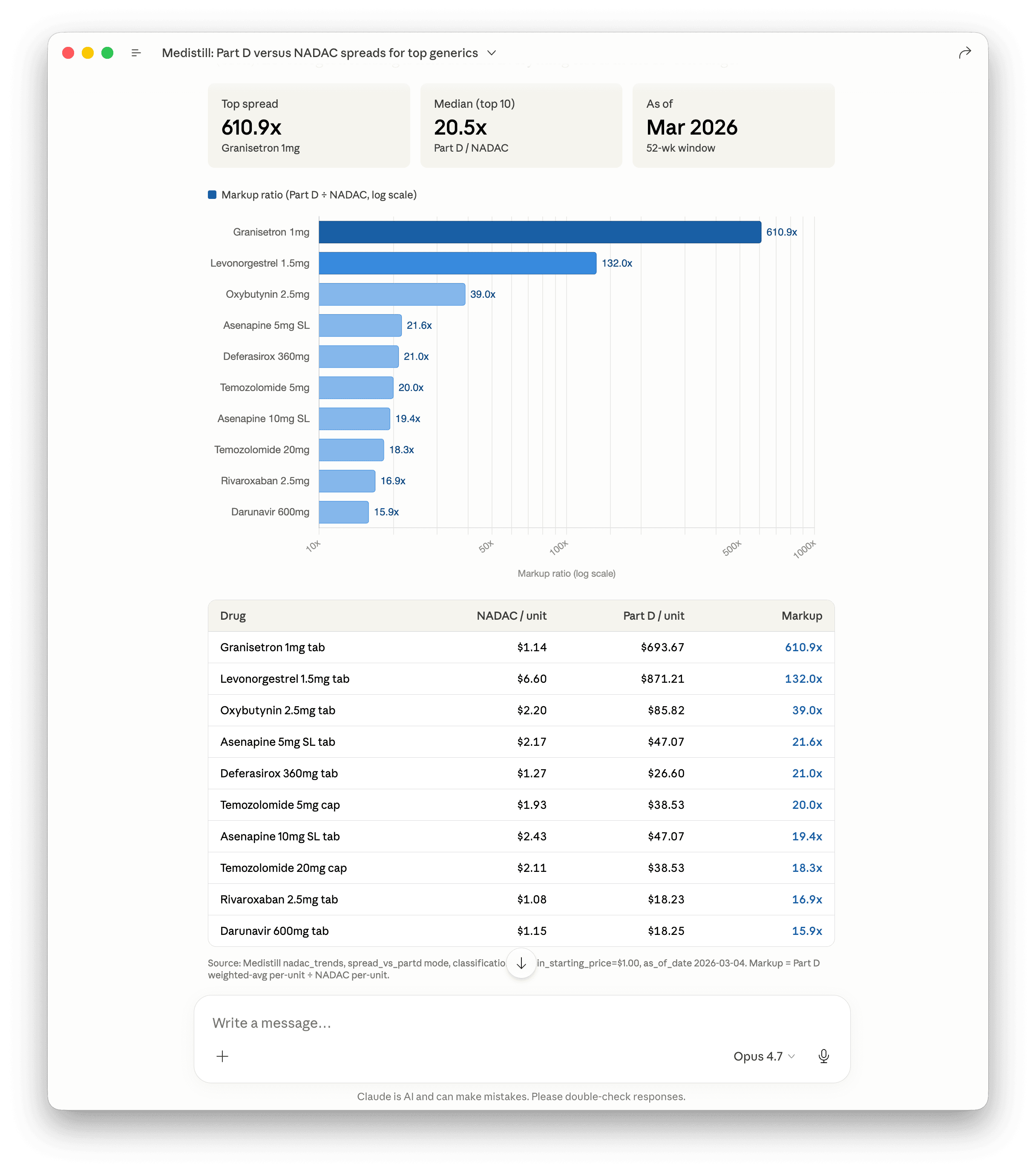Click the scroll-to-bottom arrow button

(521, 963)
